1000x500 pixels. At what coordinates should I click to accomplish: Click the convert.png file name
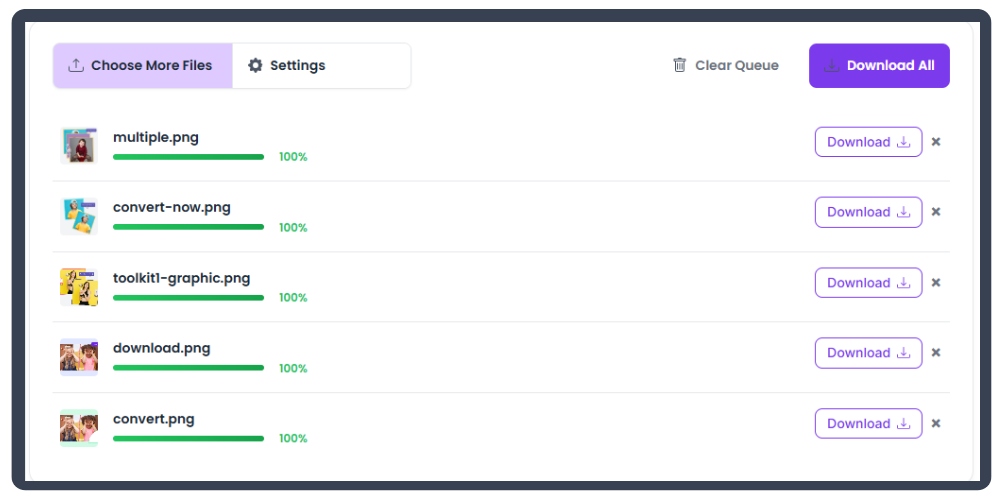pyautogui.click(x=154, y=419)
